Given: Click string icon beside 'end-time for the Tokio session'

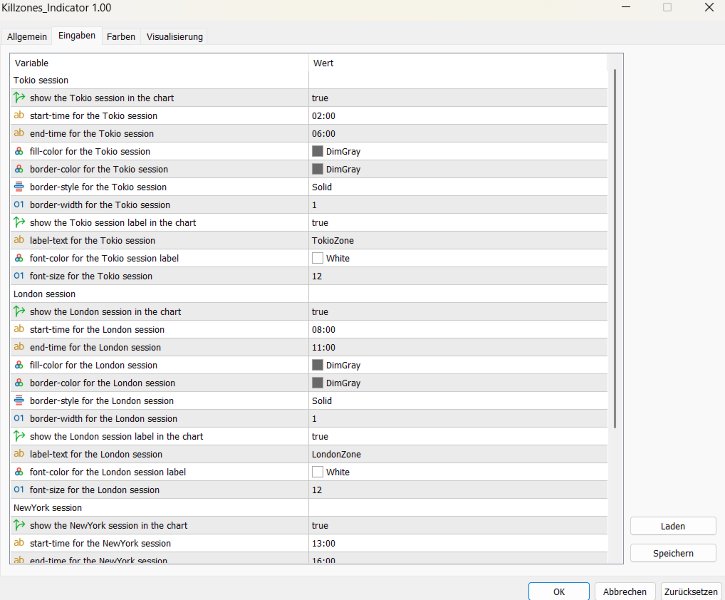Looking at the screenshot, I should point(19,133).
